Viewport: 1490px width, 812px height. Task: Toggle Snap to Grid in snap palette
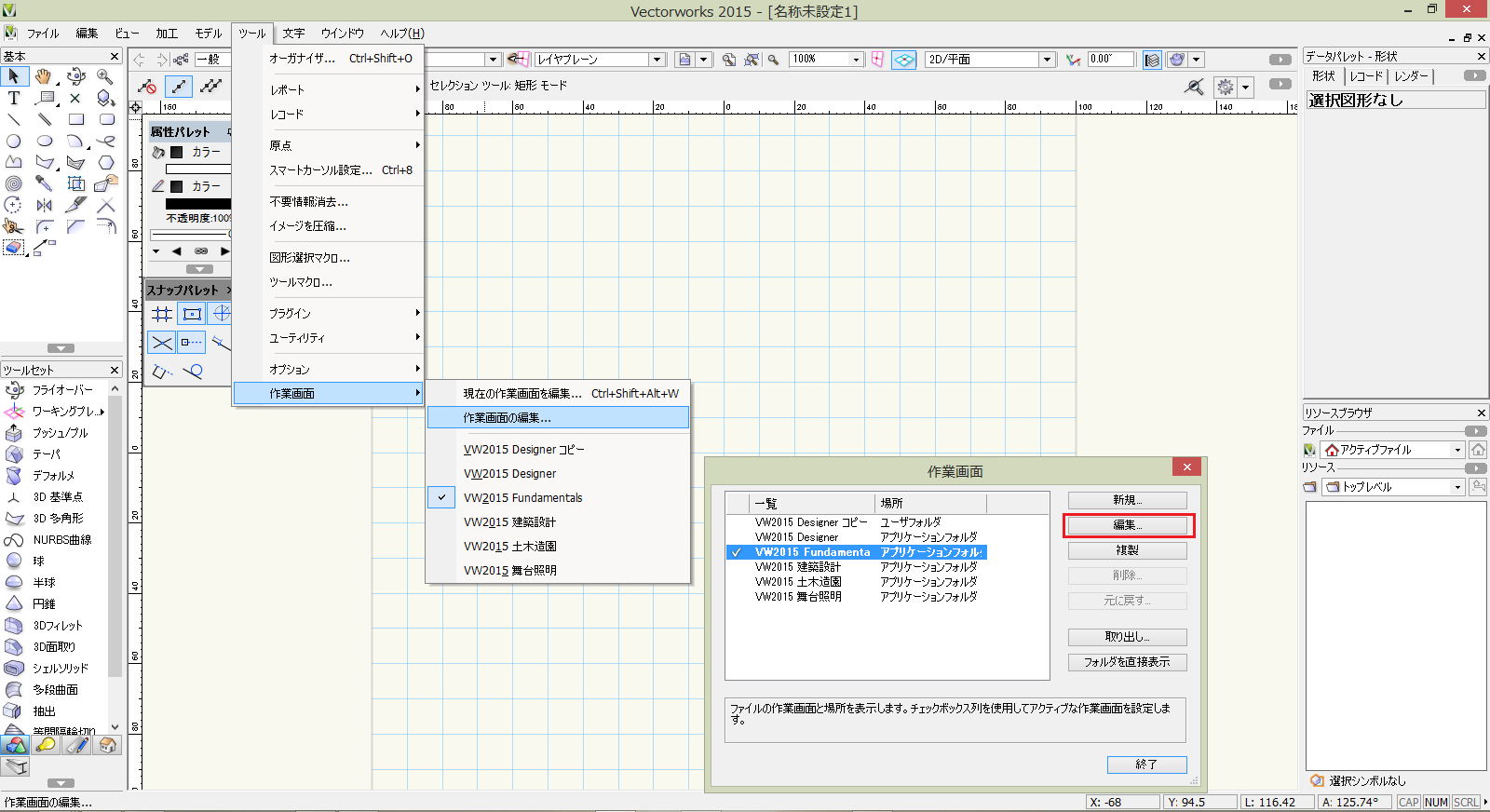[x=162, y=314]
